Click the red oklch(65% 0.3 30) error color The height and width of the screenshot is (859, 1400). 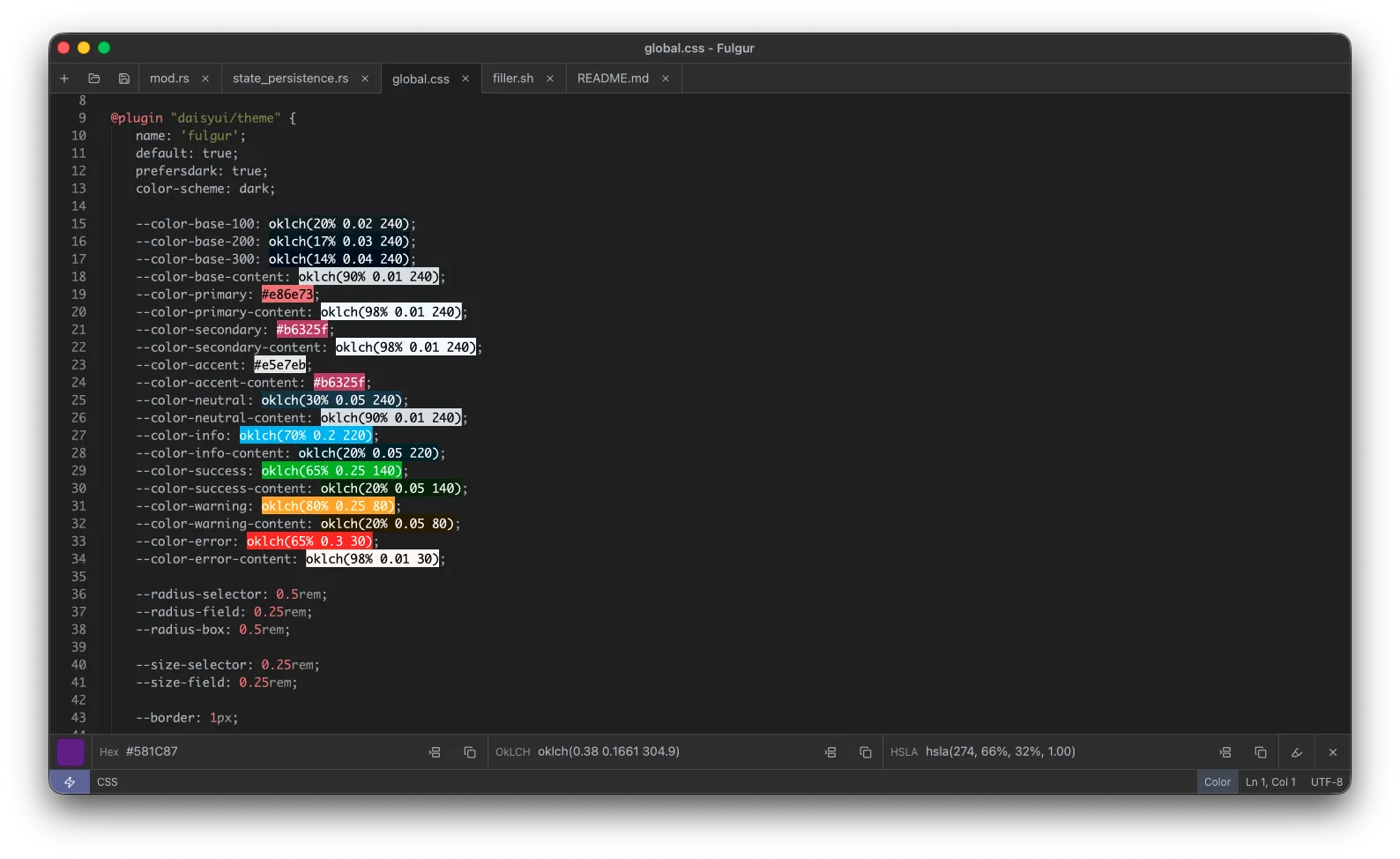[x=309, y=542]
